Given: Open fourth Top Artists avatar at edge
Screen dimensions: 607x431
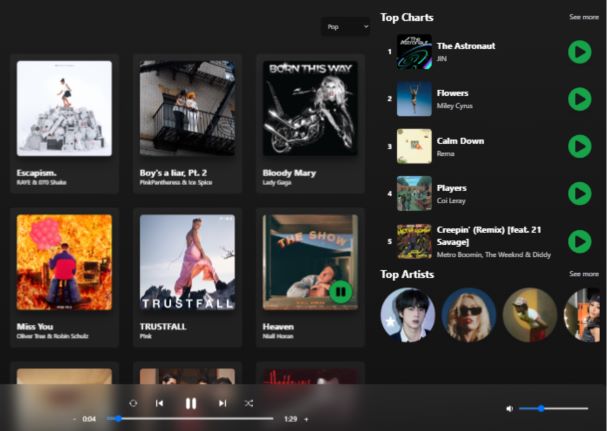Looking at the screenshot, I should click(x=582, y=315).
